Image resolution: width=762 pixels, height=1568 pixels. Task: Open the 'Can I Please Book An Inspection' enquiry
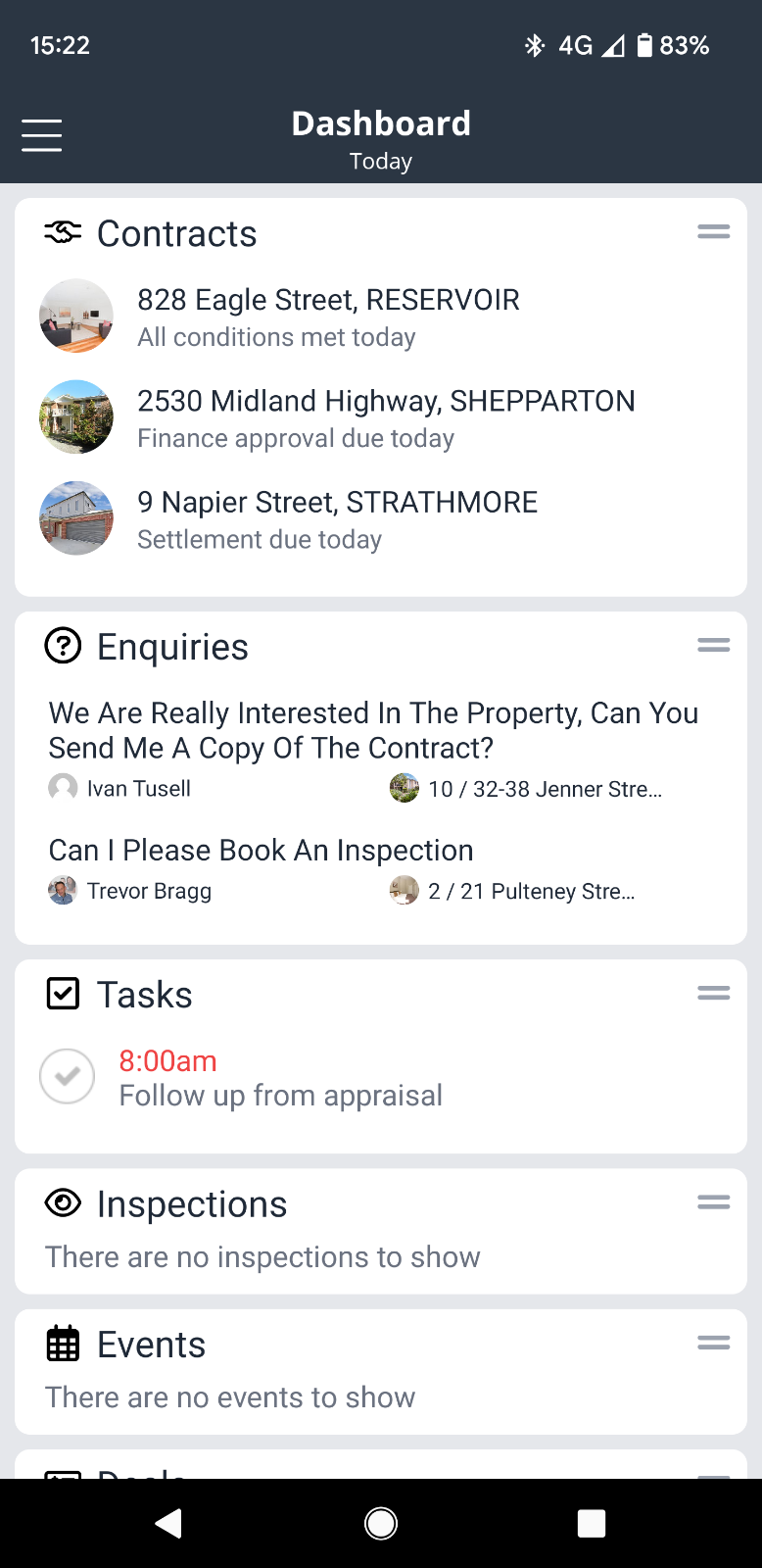click(261, 850)
